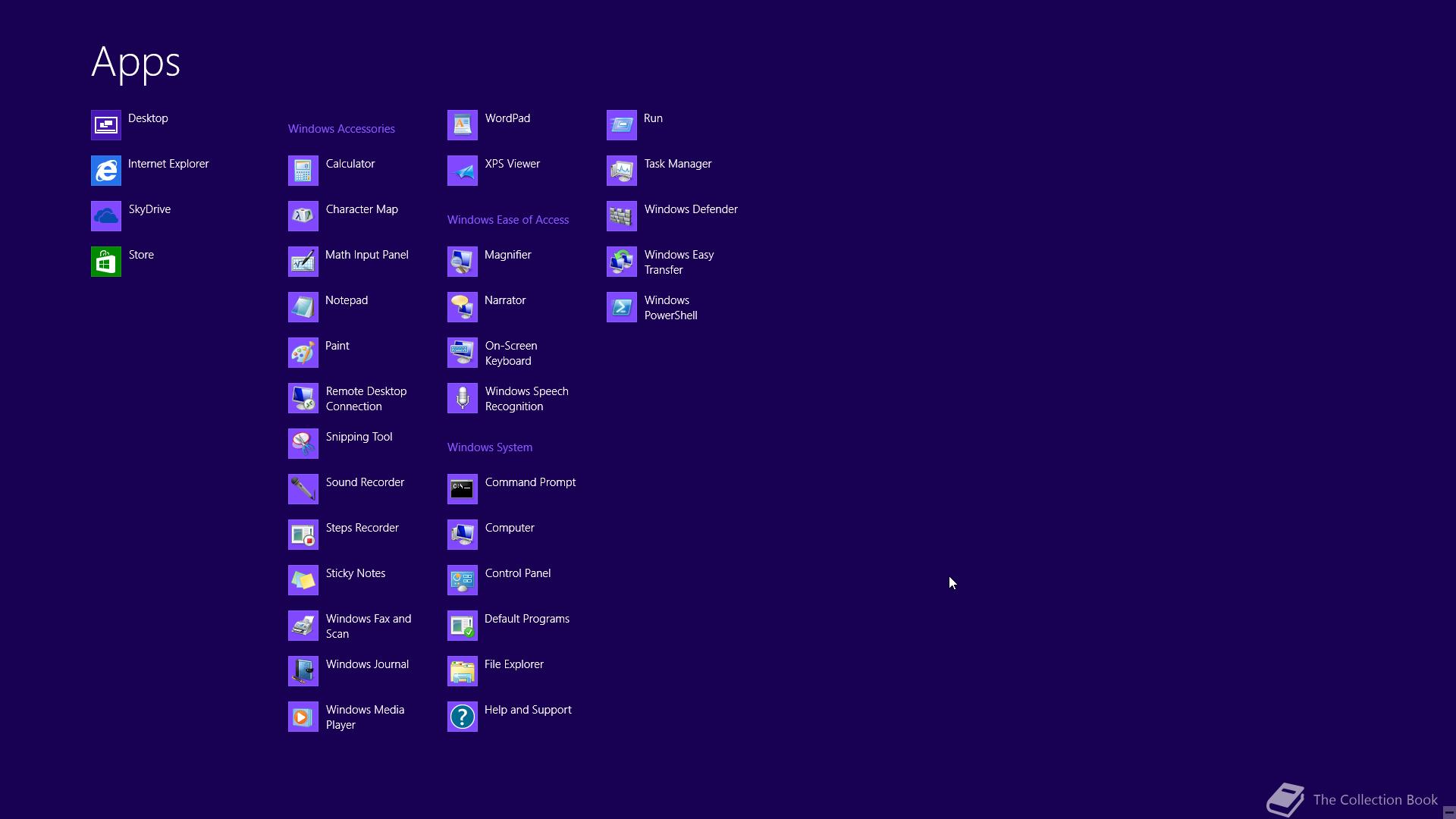
Task: Open Sound Recorder microphone icon
Action: click(303, 489)
